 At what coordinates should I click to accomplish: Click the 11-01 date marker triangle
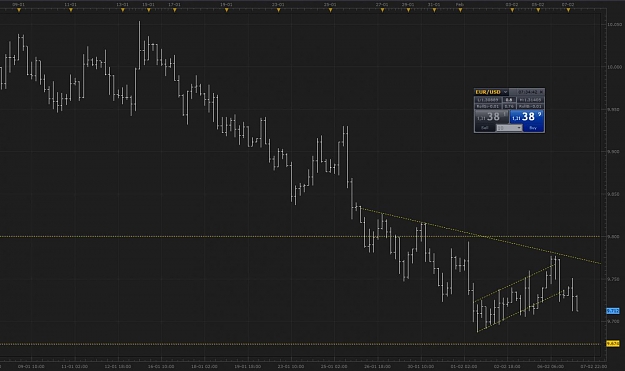[71, 10]
